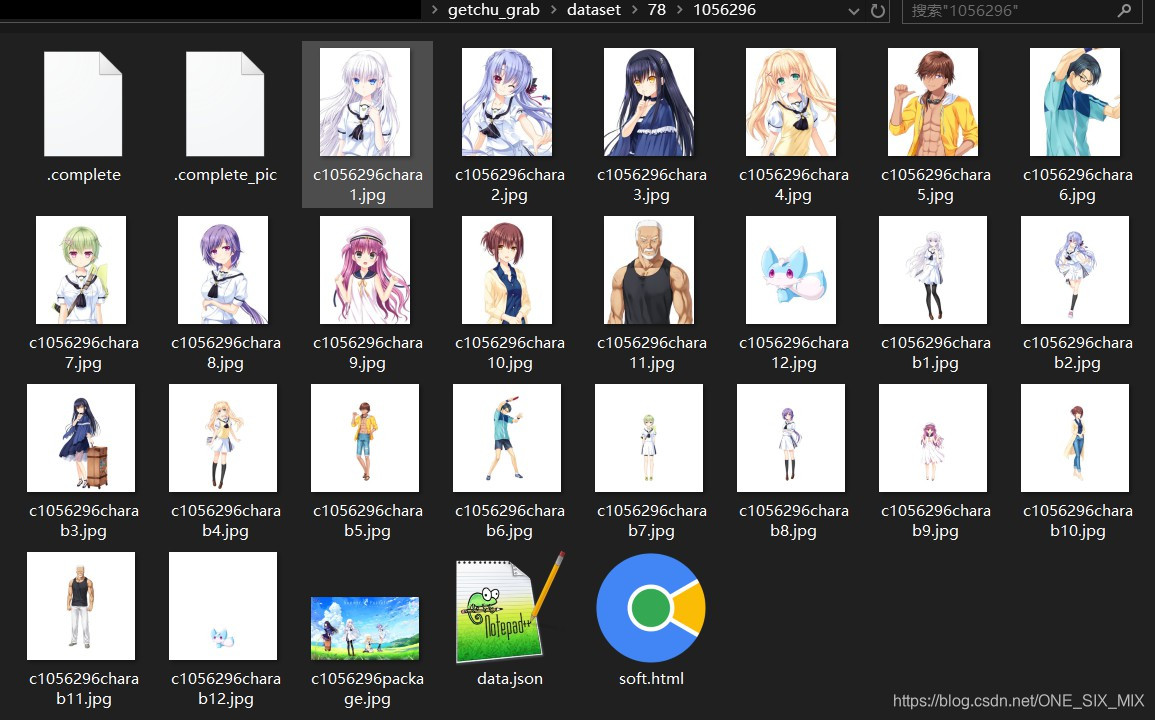Select c1056296chara5.jpg thumbnail
Image resolution: width=1155 pixels, height=720 pixels.
[x=933, y=102]
